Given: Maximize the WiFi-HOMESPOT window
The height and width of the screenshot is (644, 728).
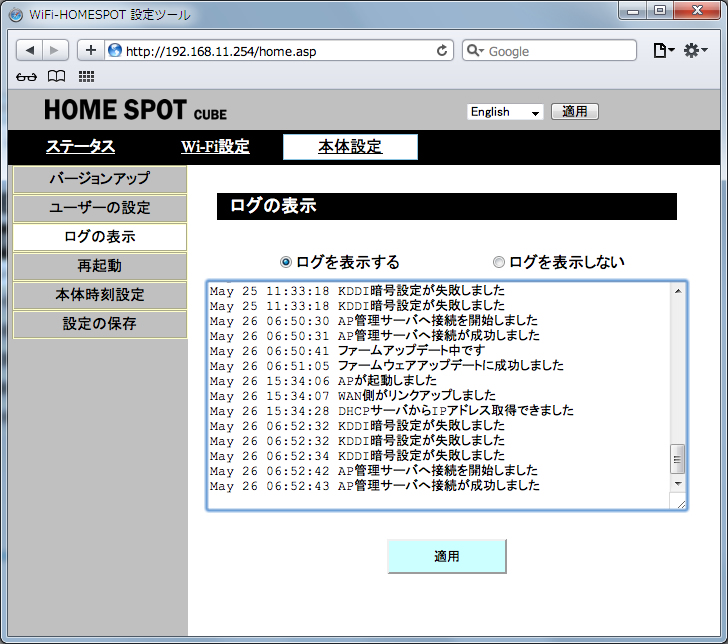Looking at the screenshot, I should click(660, 11).
